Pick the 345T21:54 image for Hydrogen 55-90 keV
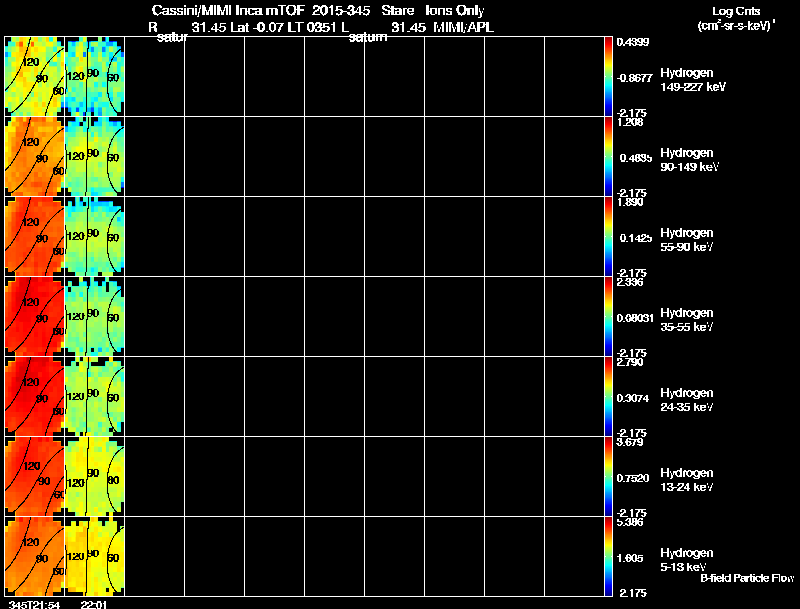 pyautogui.click(x=35, y=237)
